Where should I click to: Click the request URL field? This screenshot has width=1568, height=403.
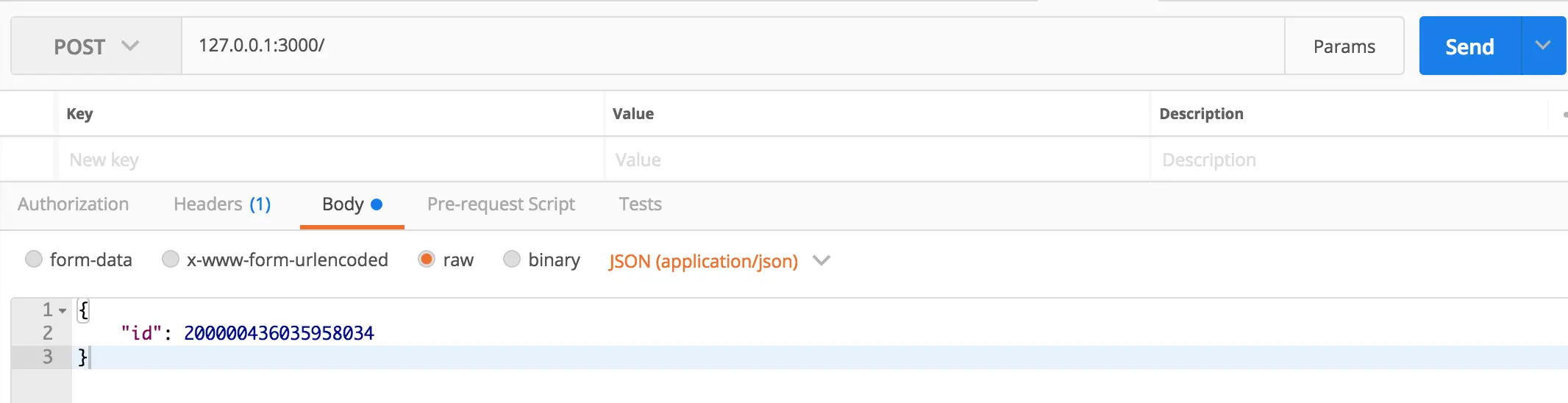(732, 46)
